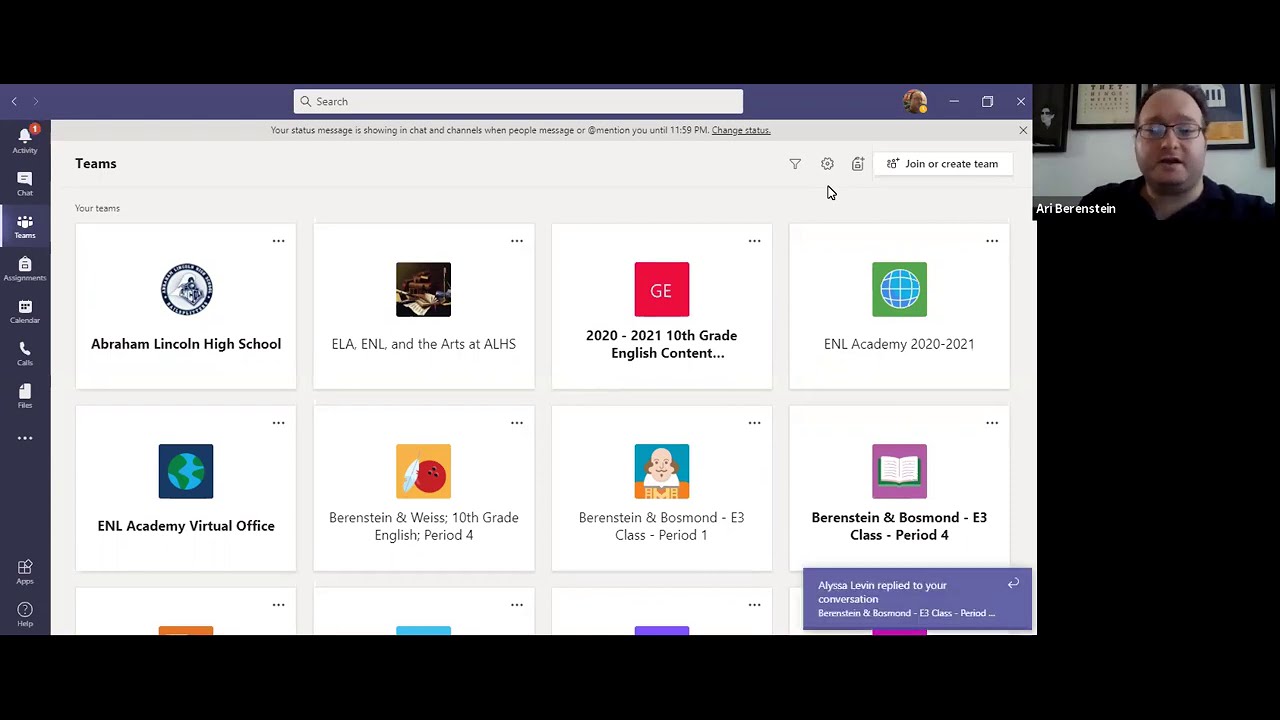Screen dimensions: 1280x720
Task: Select the Teams sidebar icon
Action: 25,226
